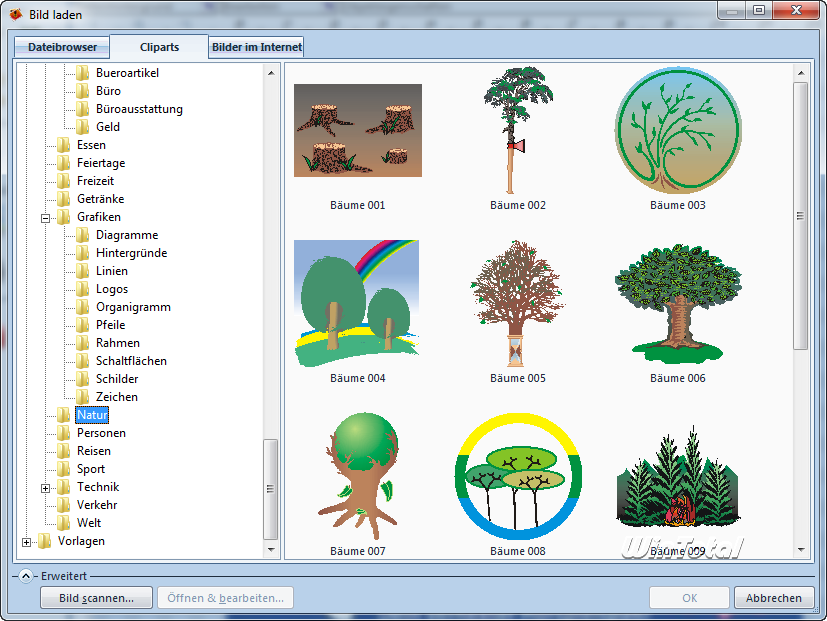Image resolution: width=827 pixels, height=621 pixels.
Task: Choose the Bäume 004 rainbow trees clipart
Action: [357, 304]
